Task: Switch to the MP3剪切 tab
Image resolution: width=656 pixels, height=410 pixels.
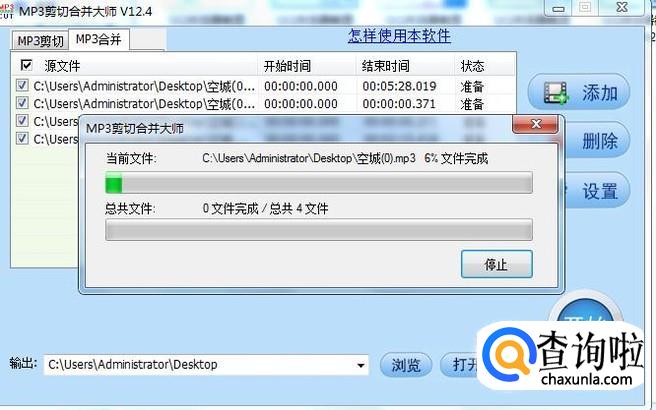Action: click(x=40, y=41)
